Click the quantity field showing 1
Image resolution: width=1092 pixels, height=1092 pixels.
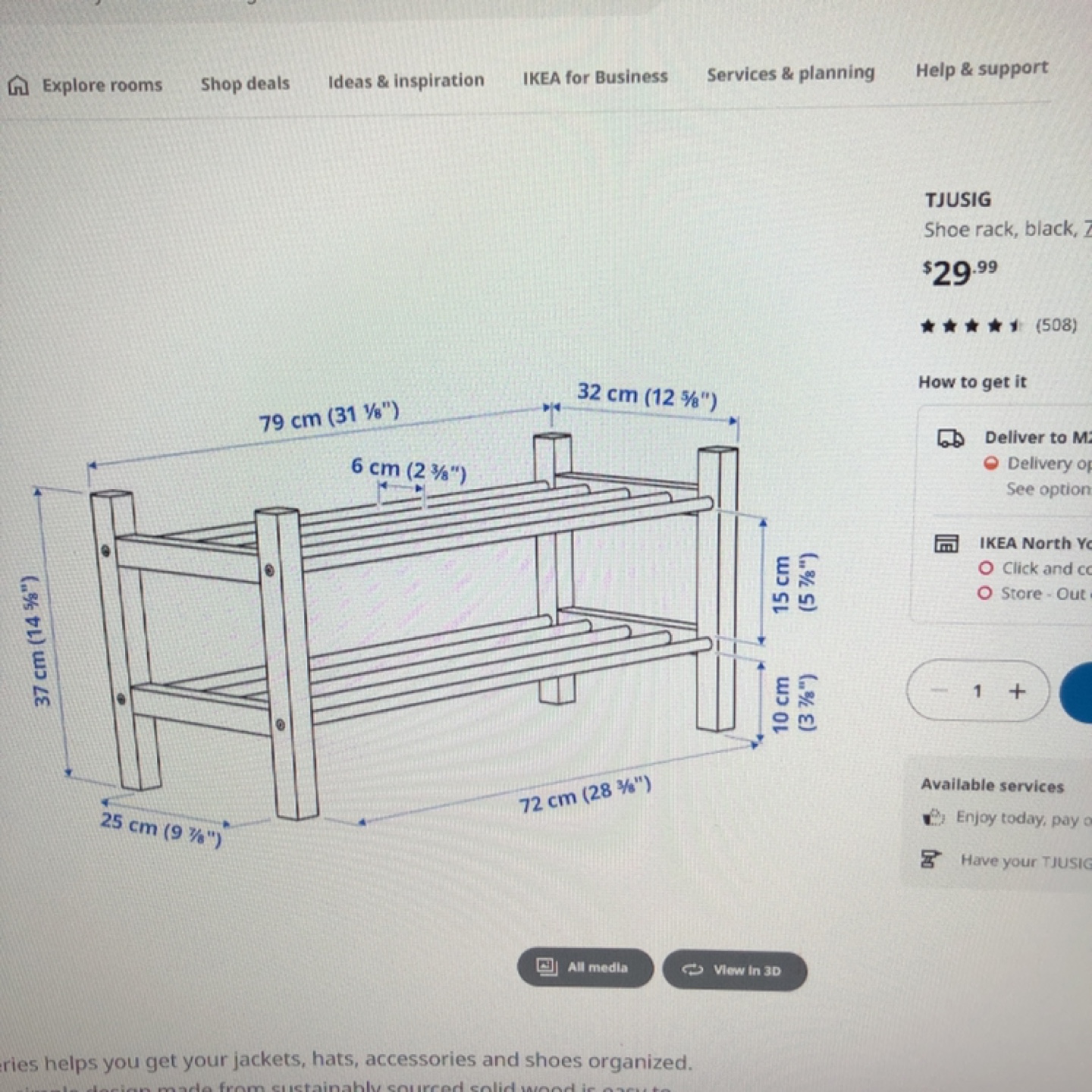tap(977, 691)
